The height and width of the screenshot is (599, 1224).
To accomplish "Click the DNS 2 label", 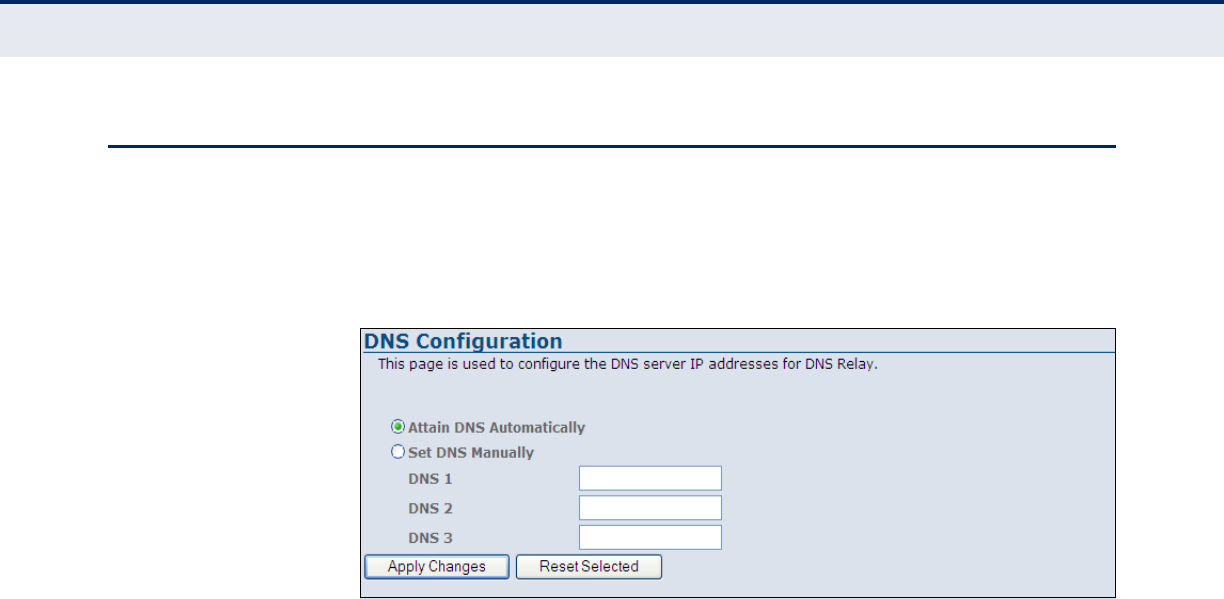I will (x=430, y=509).
